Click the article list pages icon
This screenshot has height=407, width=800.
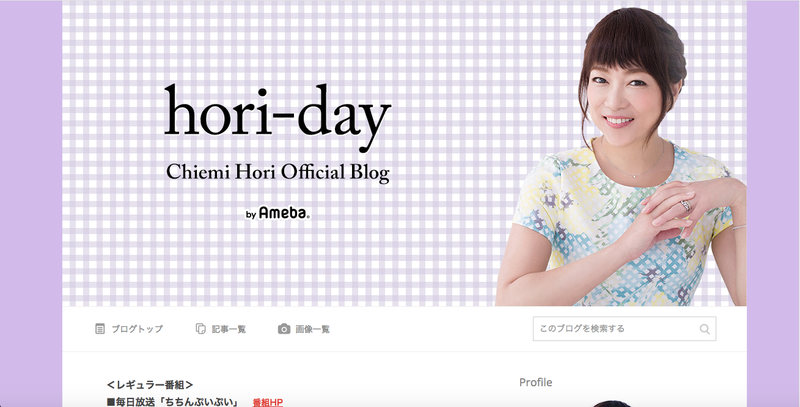tap(201, 329)
